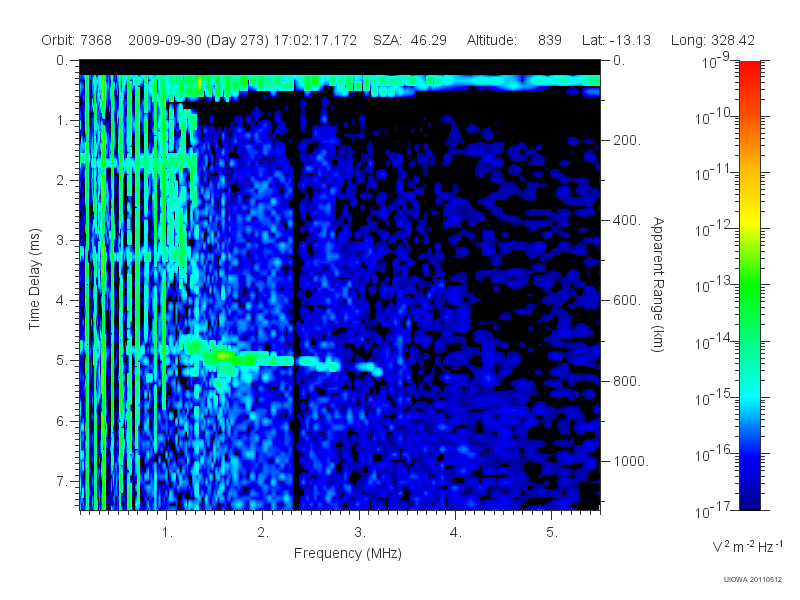The image size is (800, 600).
Task: Click the 'Time Delay (ms)' axis label
Action: click(34, 279)
